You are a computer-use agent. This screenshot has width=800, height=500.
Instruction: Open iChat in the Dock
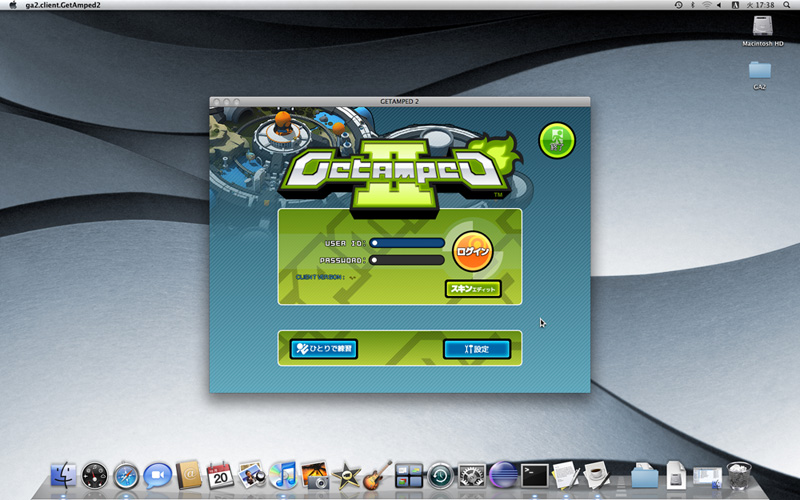click(x=158, y=476)
